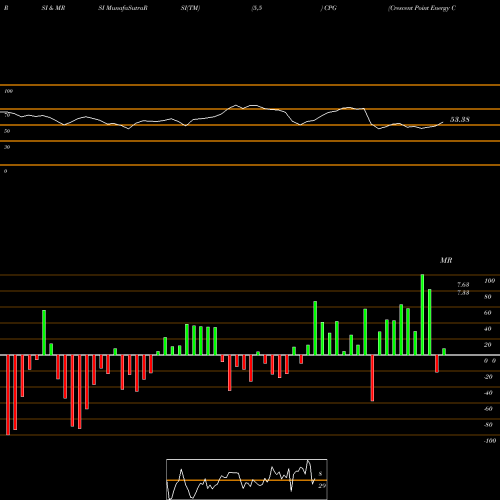
Task: Click the 100 label on MR axis
Action: tap(489, 281)
